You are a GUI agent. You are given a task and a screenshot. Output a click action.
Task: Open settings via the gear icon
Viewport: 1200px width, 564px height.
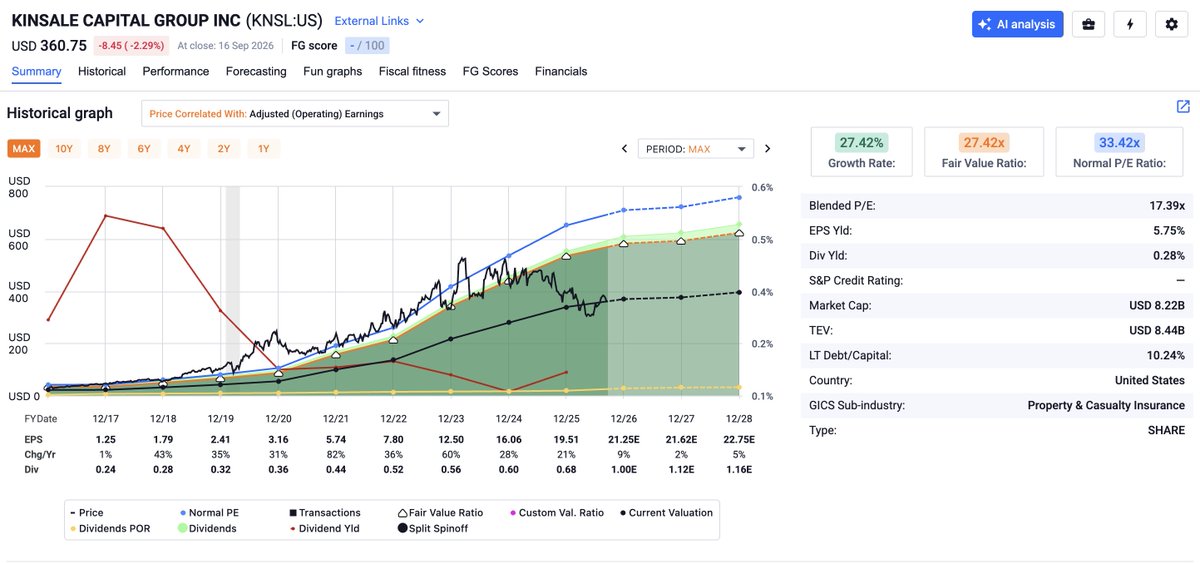[1172, 24]
